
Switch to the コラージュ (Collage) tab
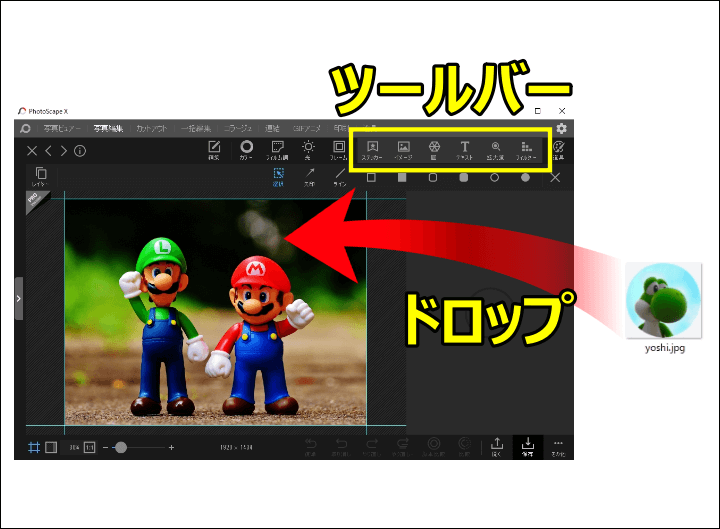click(238, 129)
